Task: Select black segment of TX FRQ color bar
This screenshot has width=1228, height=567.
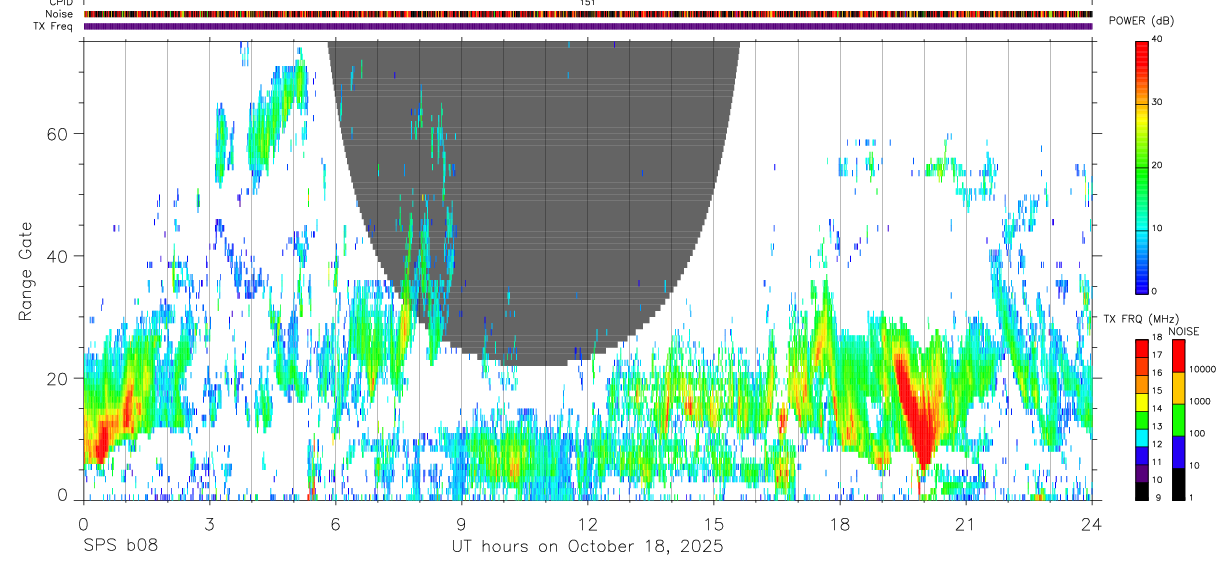Action: point(1142,491)
